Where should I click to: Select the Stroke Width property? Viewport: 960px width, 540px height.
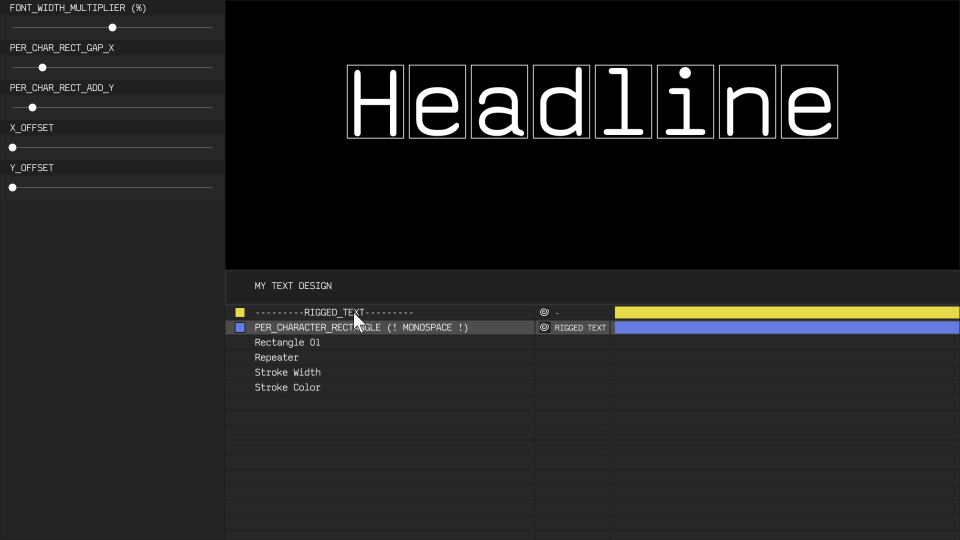[287, 372]
